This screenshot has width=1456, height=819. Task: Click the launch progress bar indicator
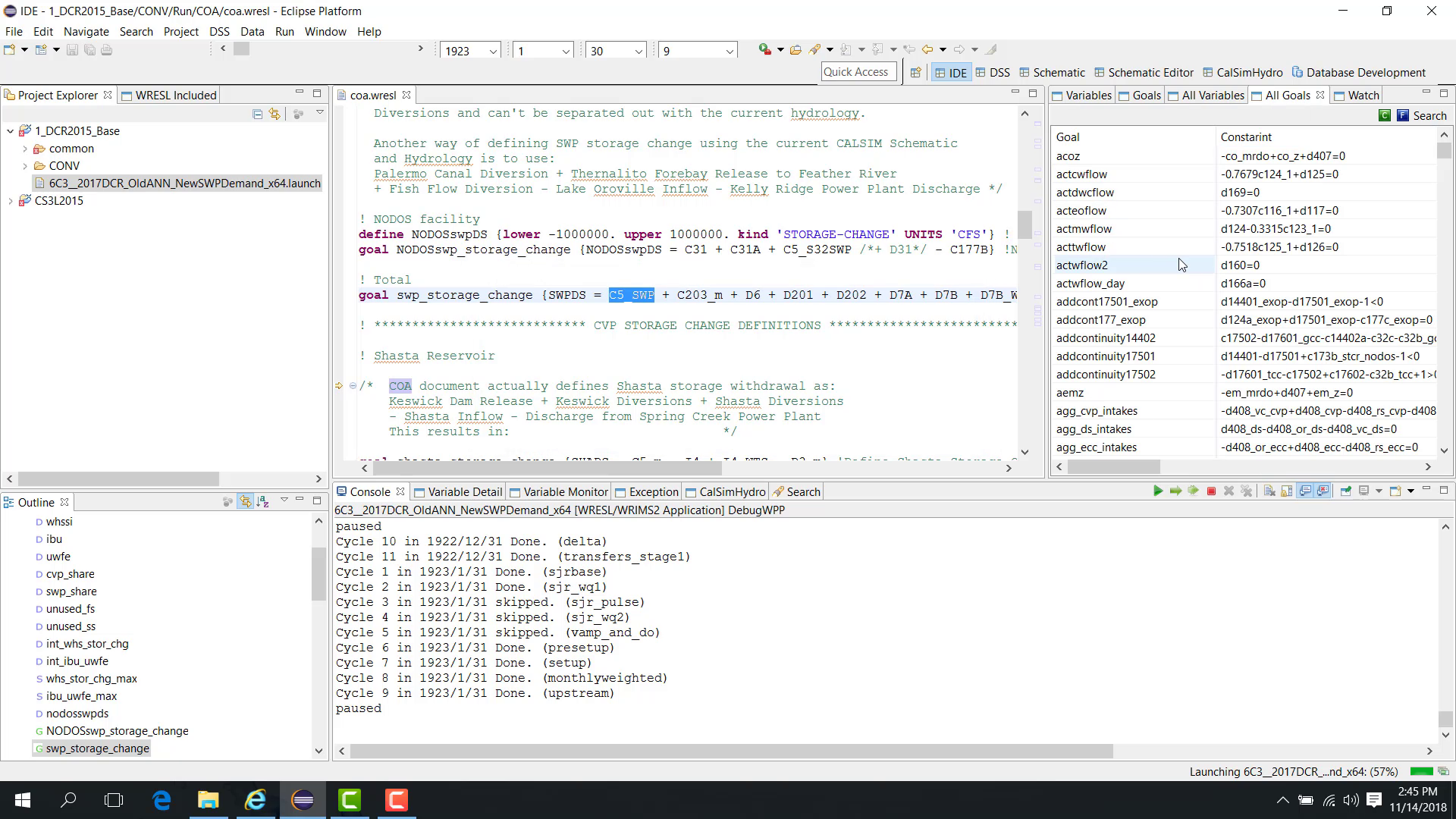(1420, 772)
